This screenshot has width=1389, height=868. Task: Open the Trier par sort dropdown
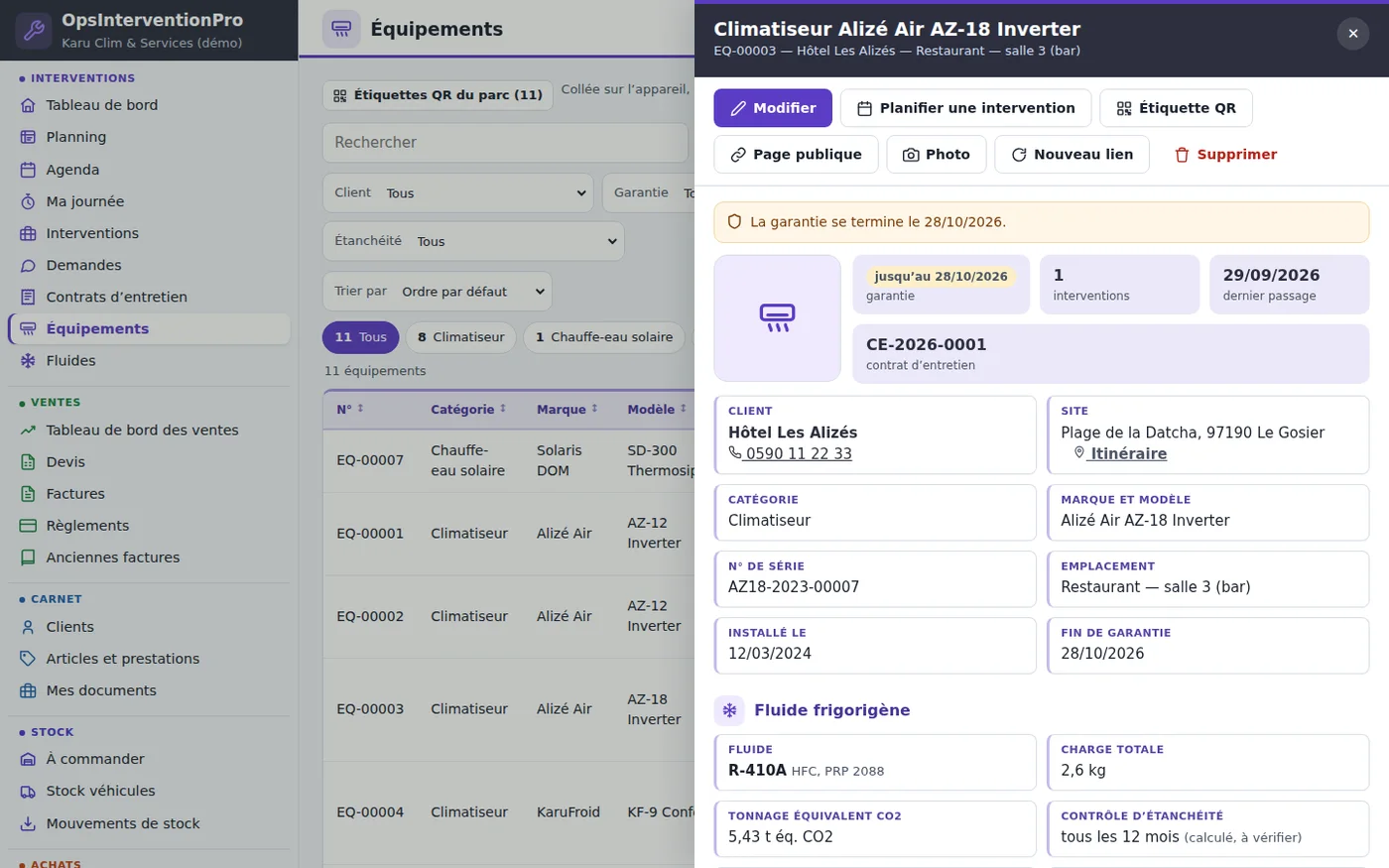click(438, 292)
